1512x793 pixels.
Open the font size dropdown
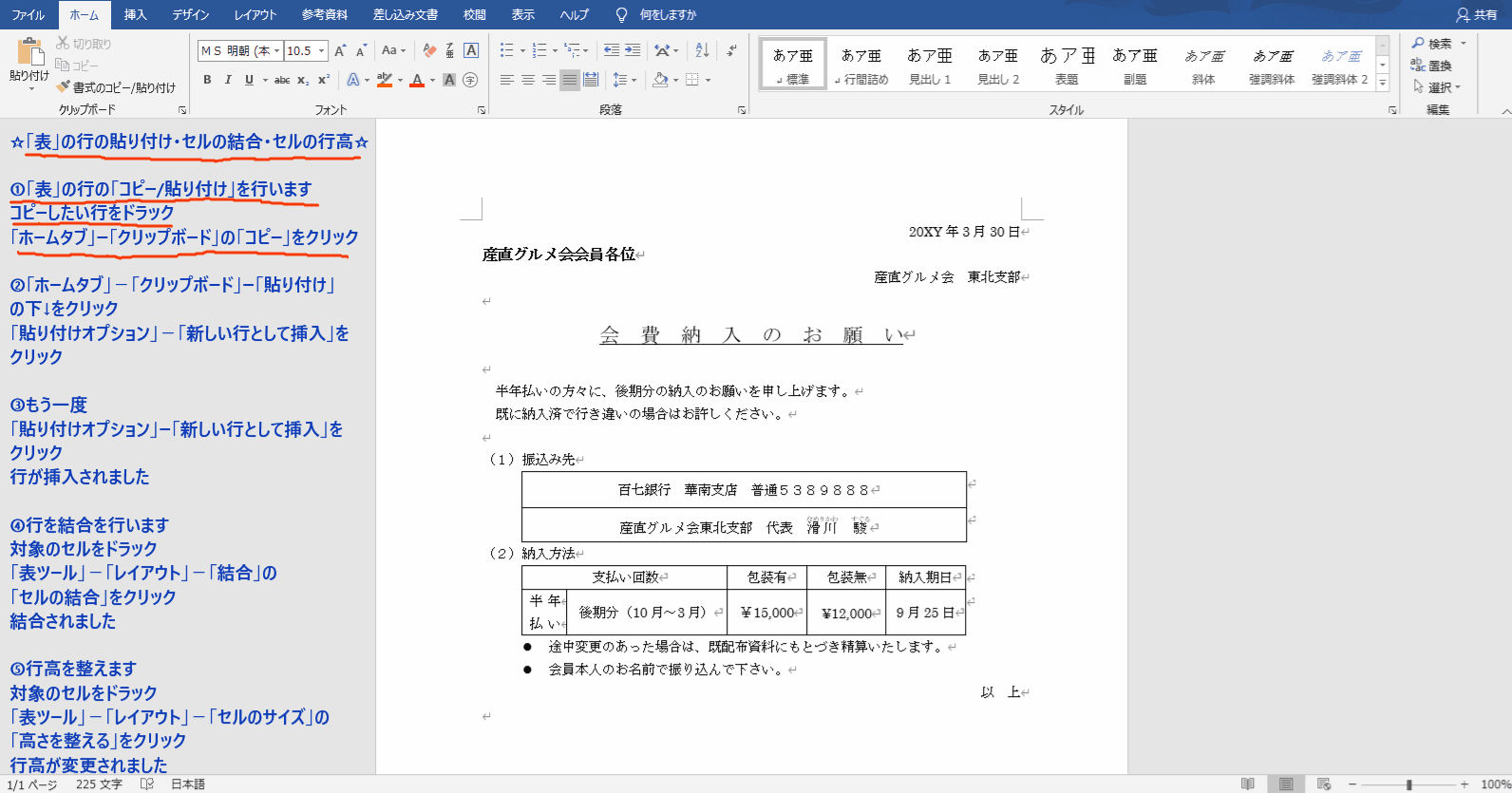point(322,51)
